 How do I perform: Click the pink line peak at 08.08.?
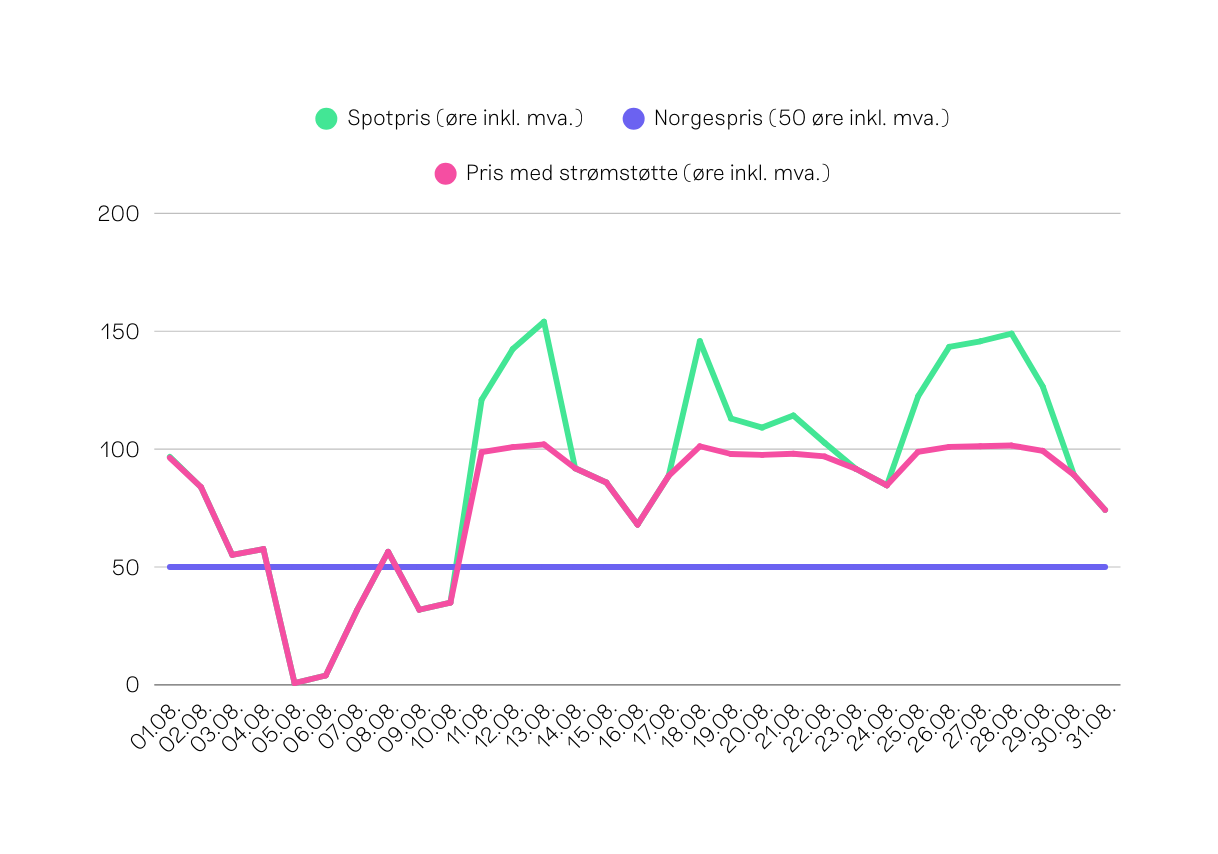click(x=388, y=551)
